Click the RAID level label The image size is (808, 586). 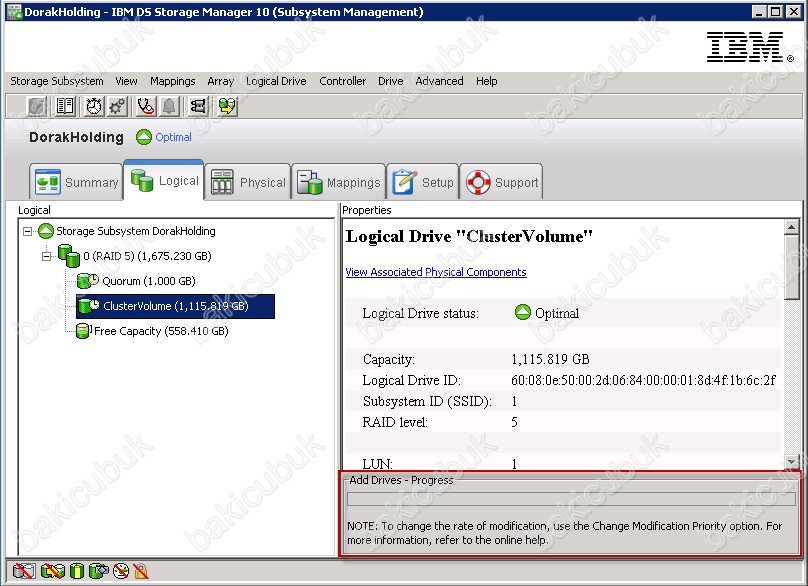pos(395,423)
